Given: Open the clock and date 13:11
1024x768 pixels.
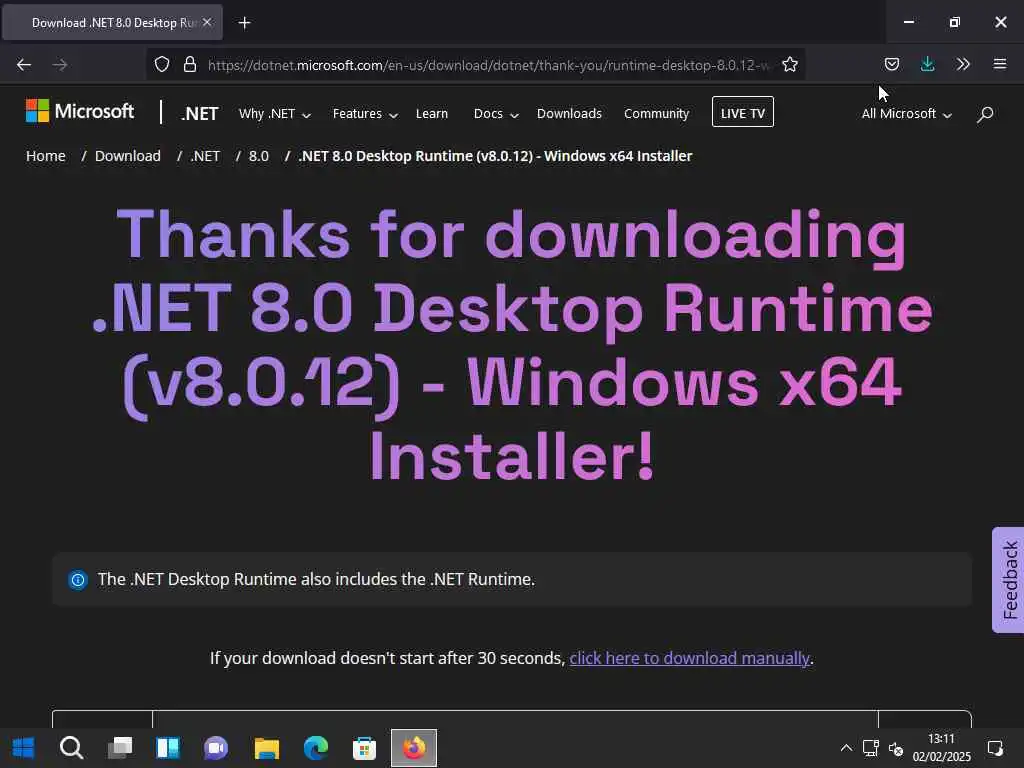Looking at the screenshot, I should point(941,748).
